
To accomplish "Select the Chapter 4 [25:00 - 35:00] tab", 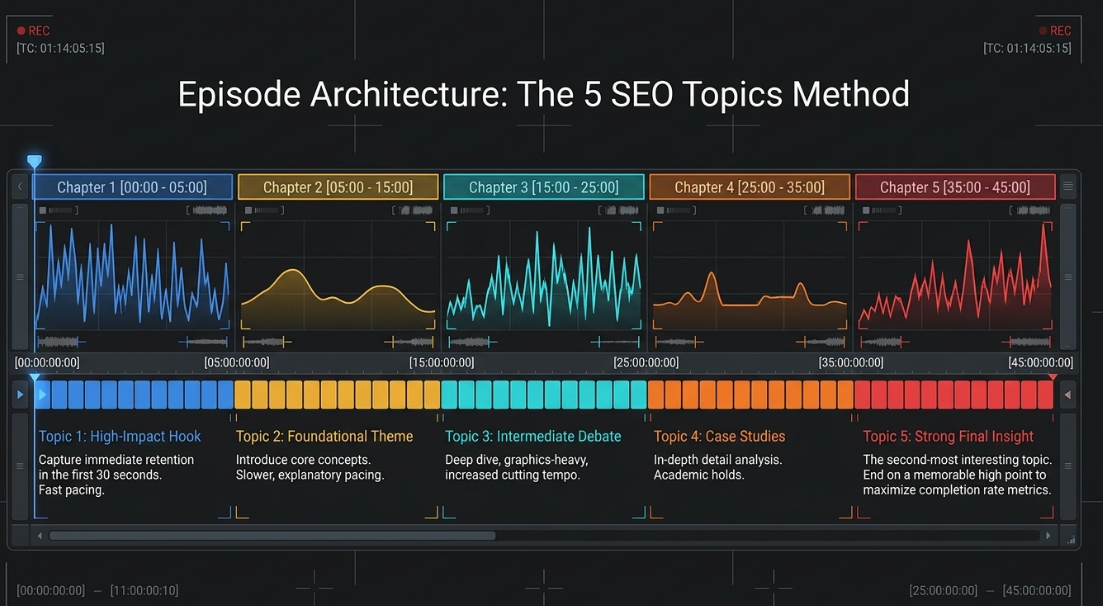I will point(749,187).
